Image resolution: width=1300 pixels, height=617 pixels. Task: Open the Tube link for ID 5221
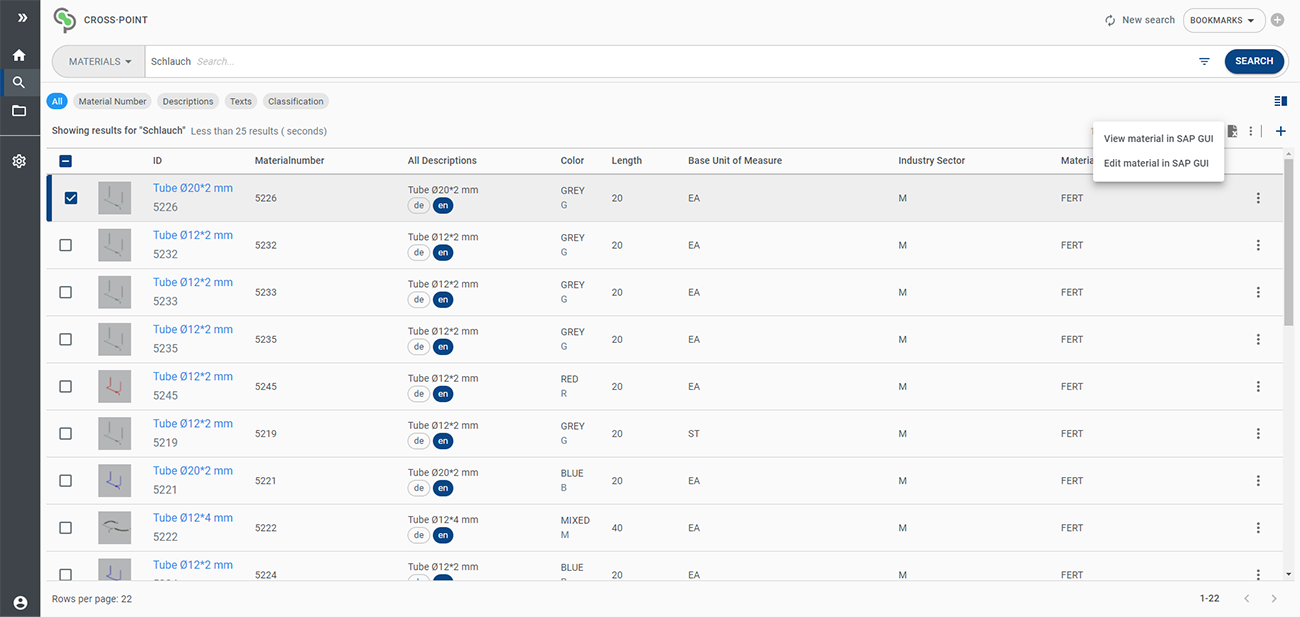tap(193, 470)
